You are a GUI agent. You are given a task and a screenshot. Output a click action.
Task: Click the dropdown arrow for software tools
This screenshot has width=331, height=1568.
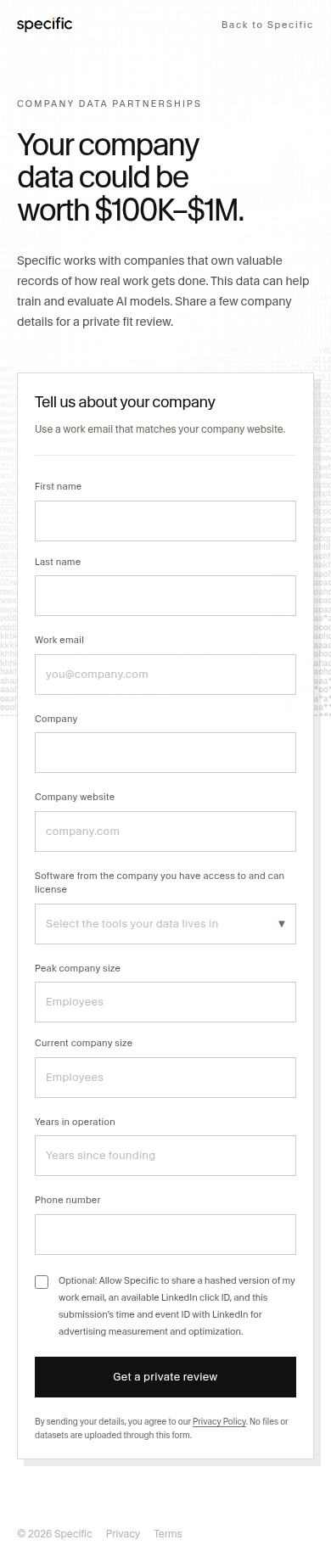pos(282,924)
